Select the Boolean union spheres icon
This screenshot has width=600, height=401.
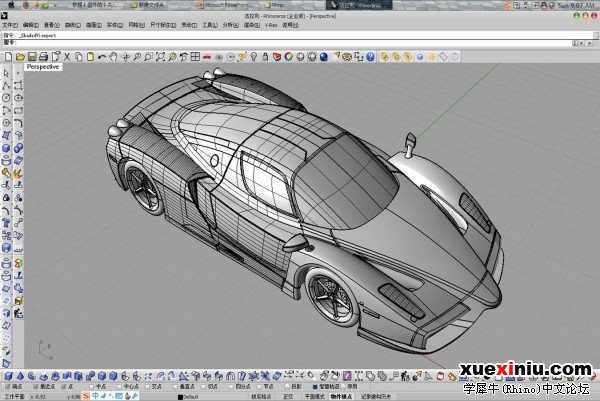coord(18,148)
